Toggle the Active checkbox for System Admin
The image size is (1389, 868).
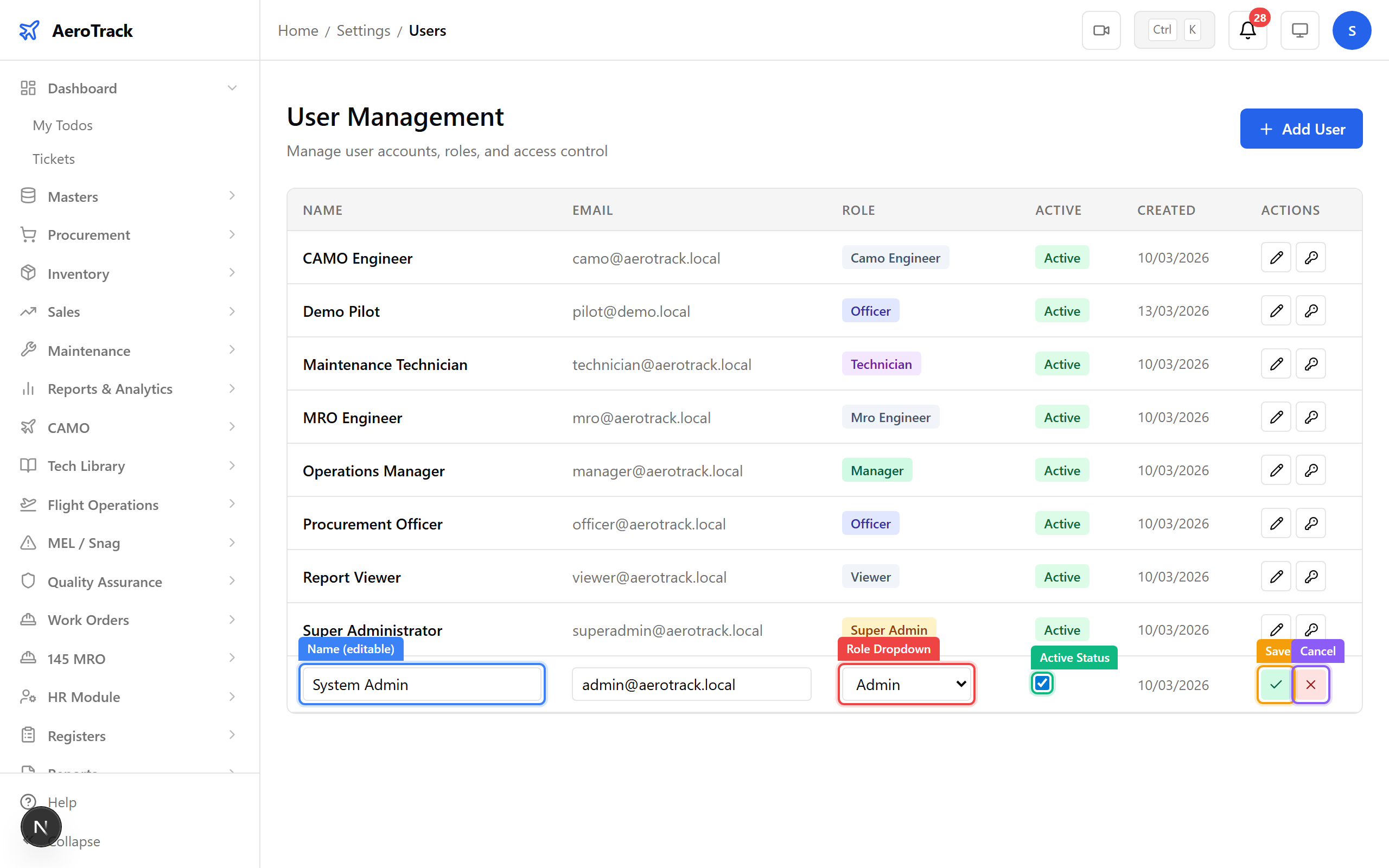point(1042,683)
